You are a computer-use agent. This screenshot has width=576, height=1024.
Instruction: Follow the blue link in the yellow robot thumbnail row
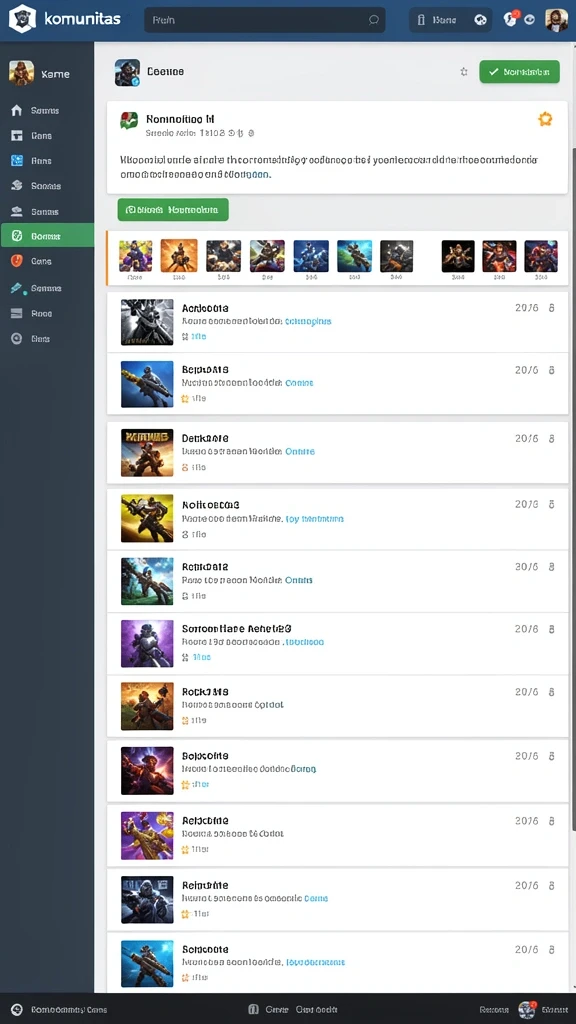point(315,519)
